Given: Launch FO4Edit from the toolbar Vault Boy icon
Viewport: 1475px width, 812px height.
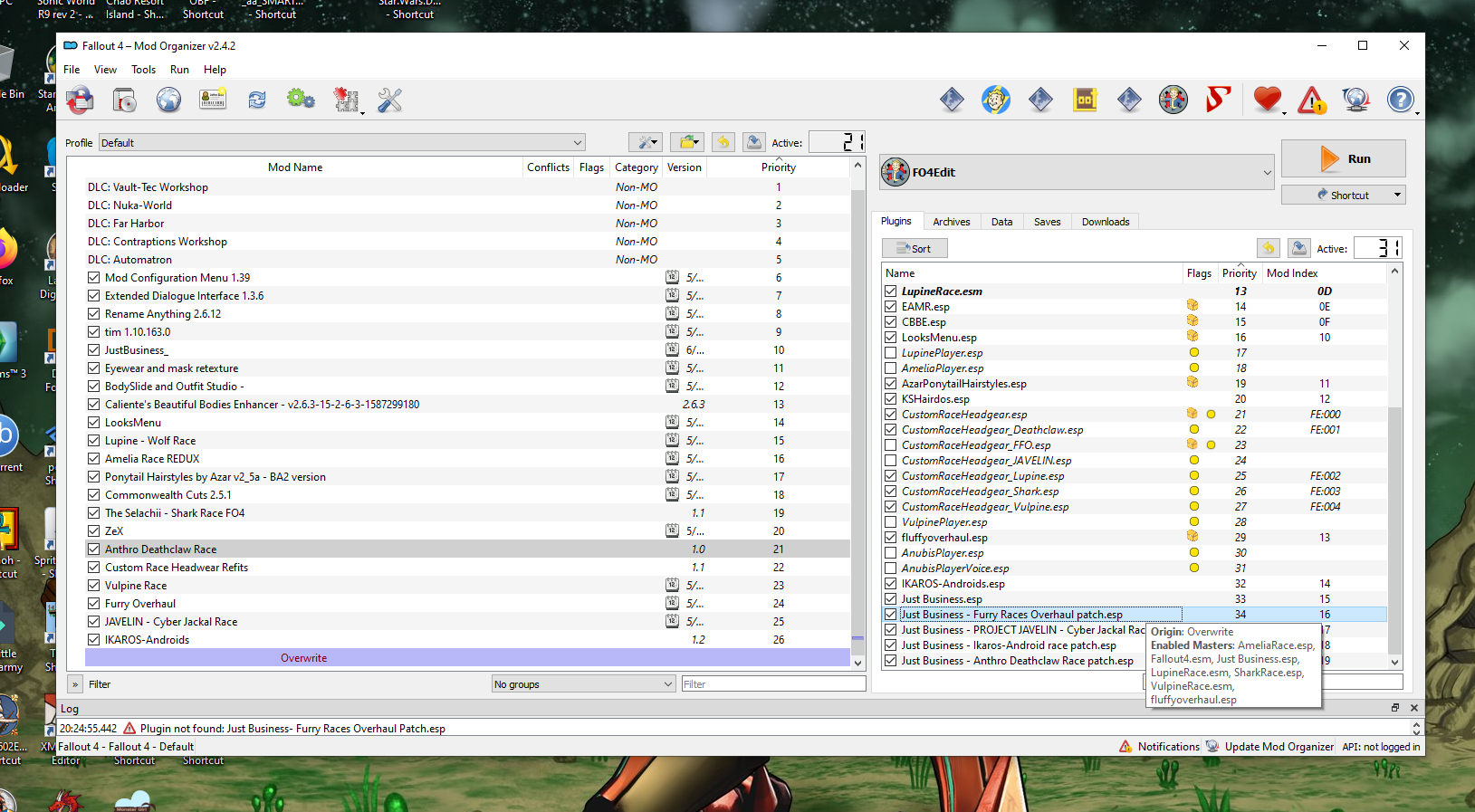Looking at the screenshot, I should pos(1173,100).
